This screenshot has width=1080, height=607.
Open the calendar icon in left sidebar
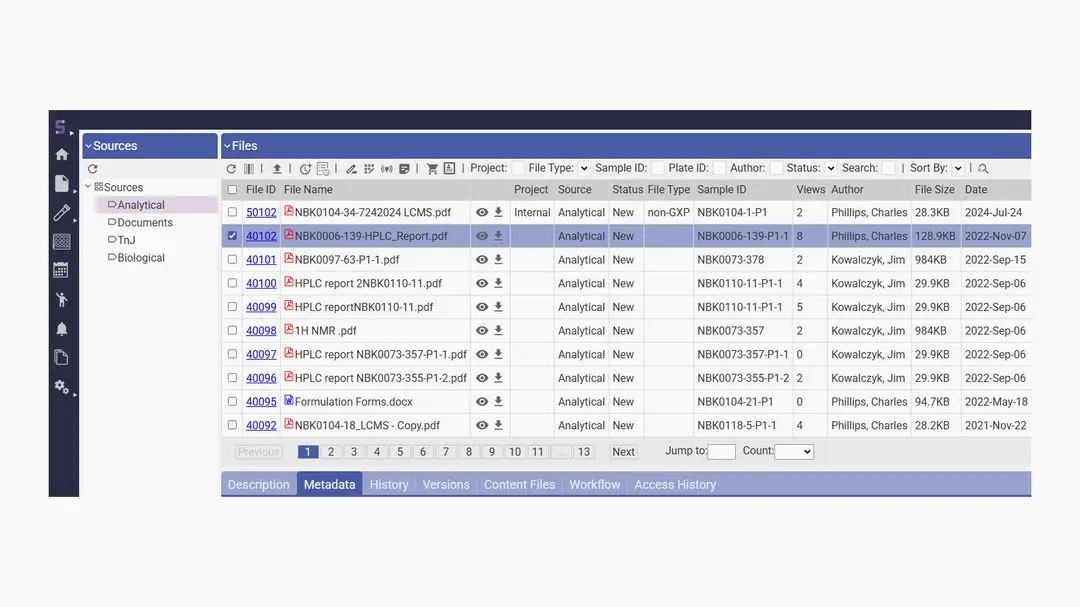61,270
